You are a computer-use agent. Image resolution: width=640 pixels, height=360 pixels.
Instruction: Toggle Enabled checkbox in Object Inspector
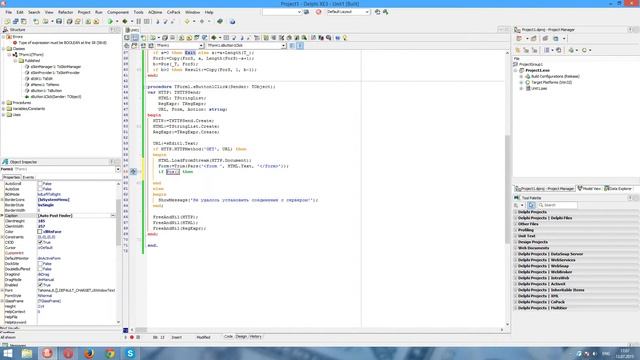[x=40, y=285]
